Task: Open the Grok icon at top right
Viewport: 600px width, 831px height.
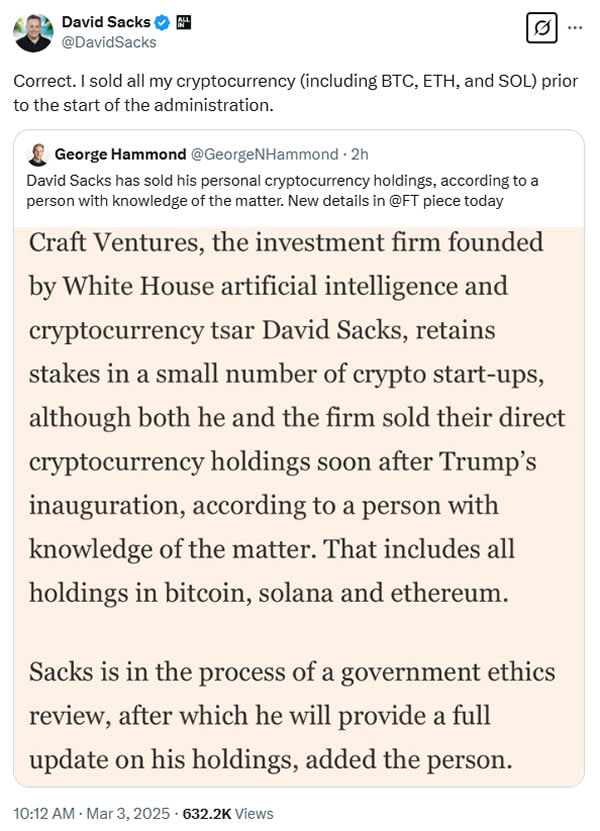Action: pos(541,27)
